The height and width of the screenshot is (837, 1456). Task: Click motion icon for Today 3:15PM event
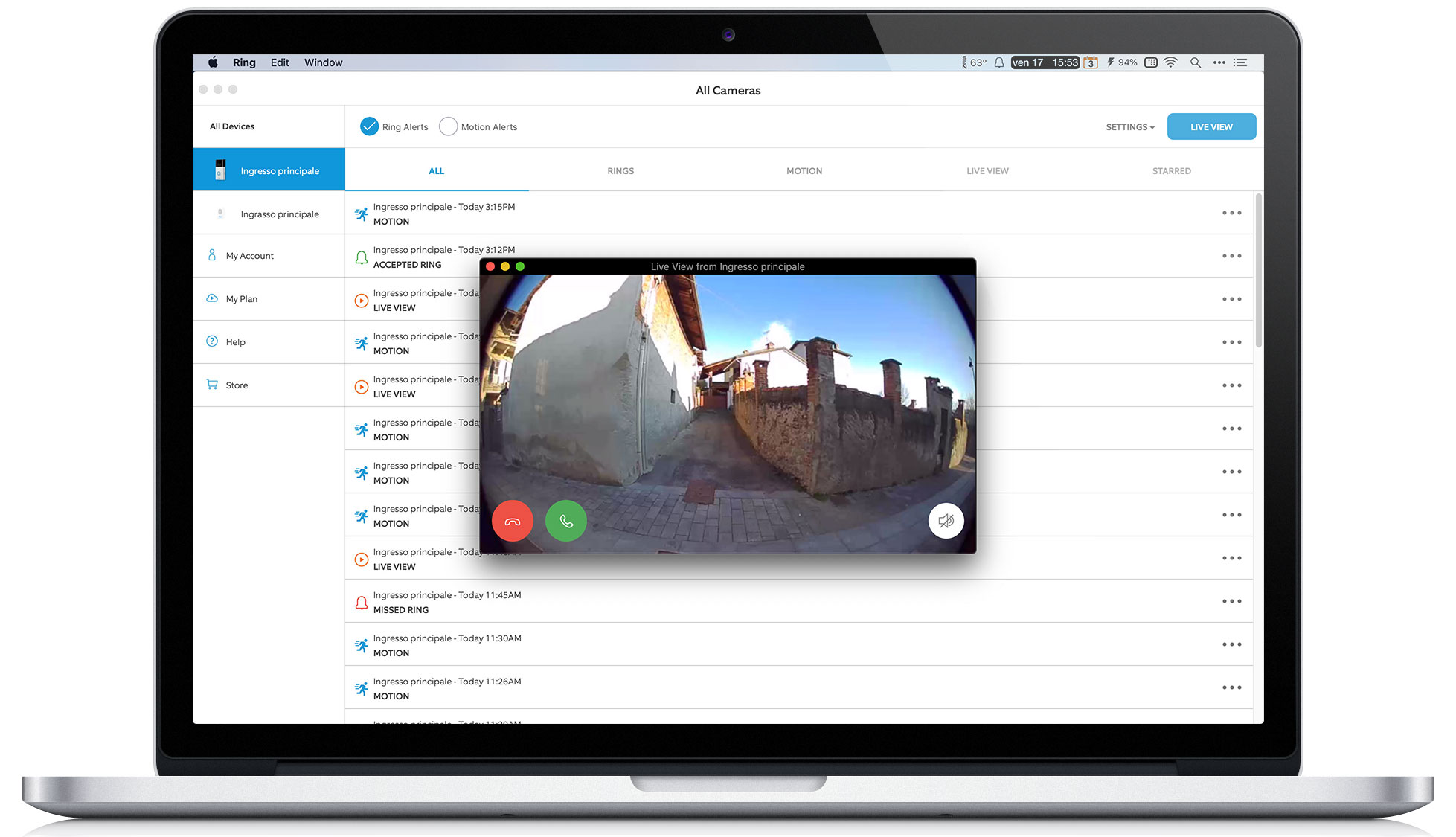361,214
